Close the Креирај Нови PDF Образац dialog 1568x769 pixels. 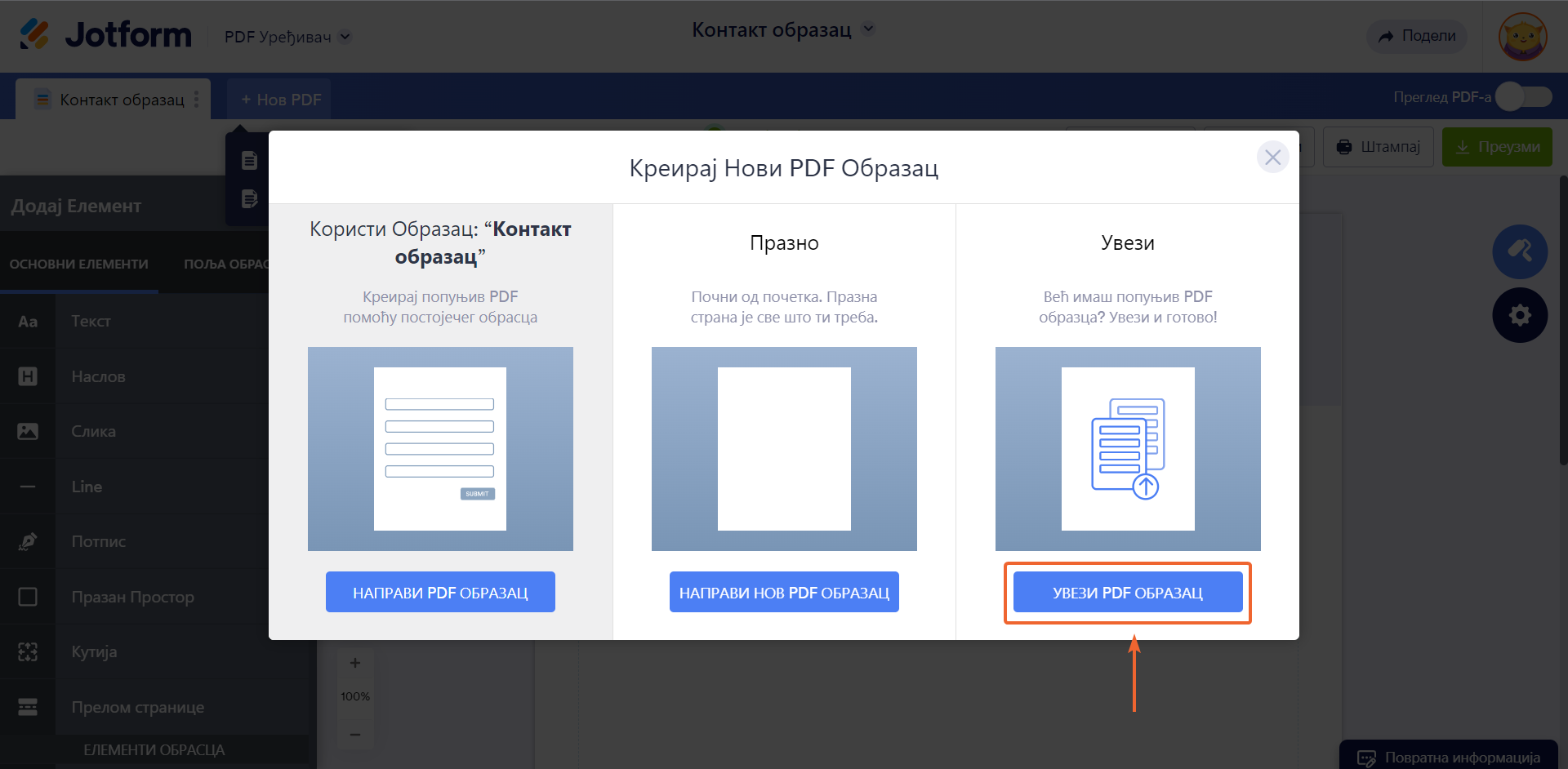pyautogui.click(x=1272, y=157)
